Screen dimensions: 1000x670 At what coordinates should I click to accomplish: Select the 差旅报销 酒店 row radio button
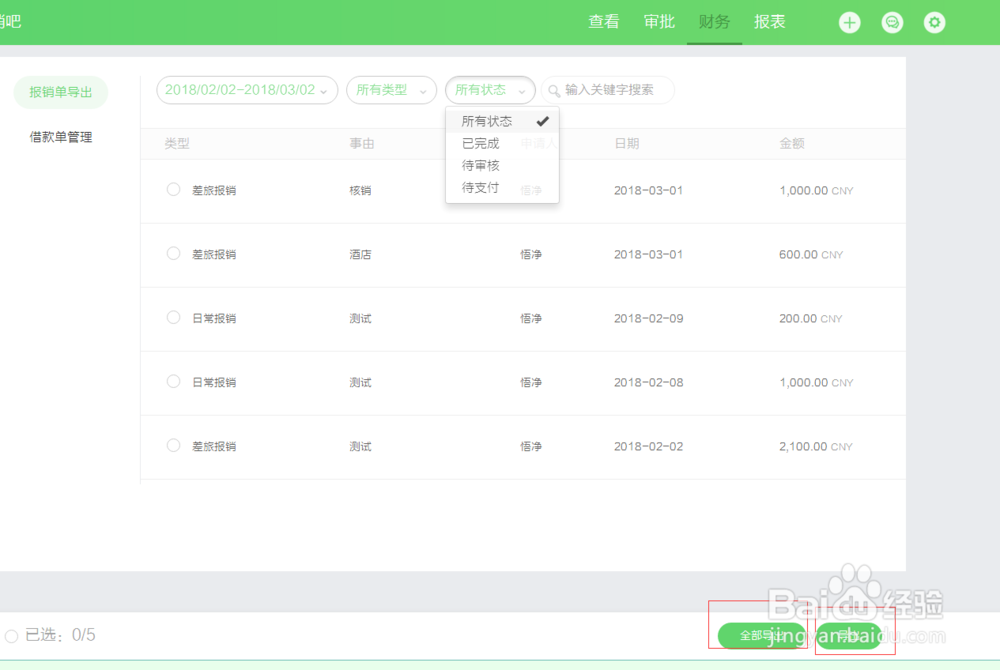click(173, 253)
